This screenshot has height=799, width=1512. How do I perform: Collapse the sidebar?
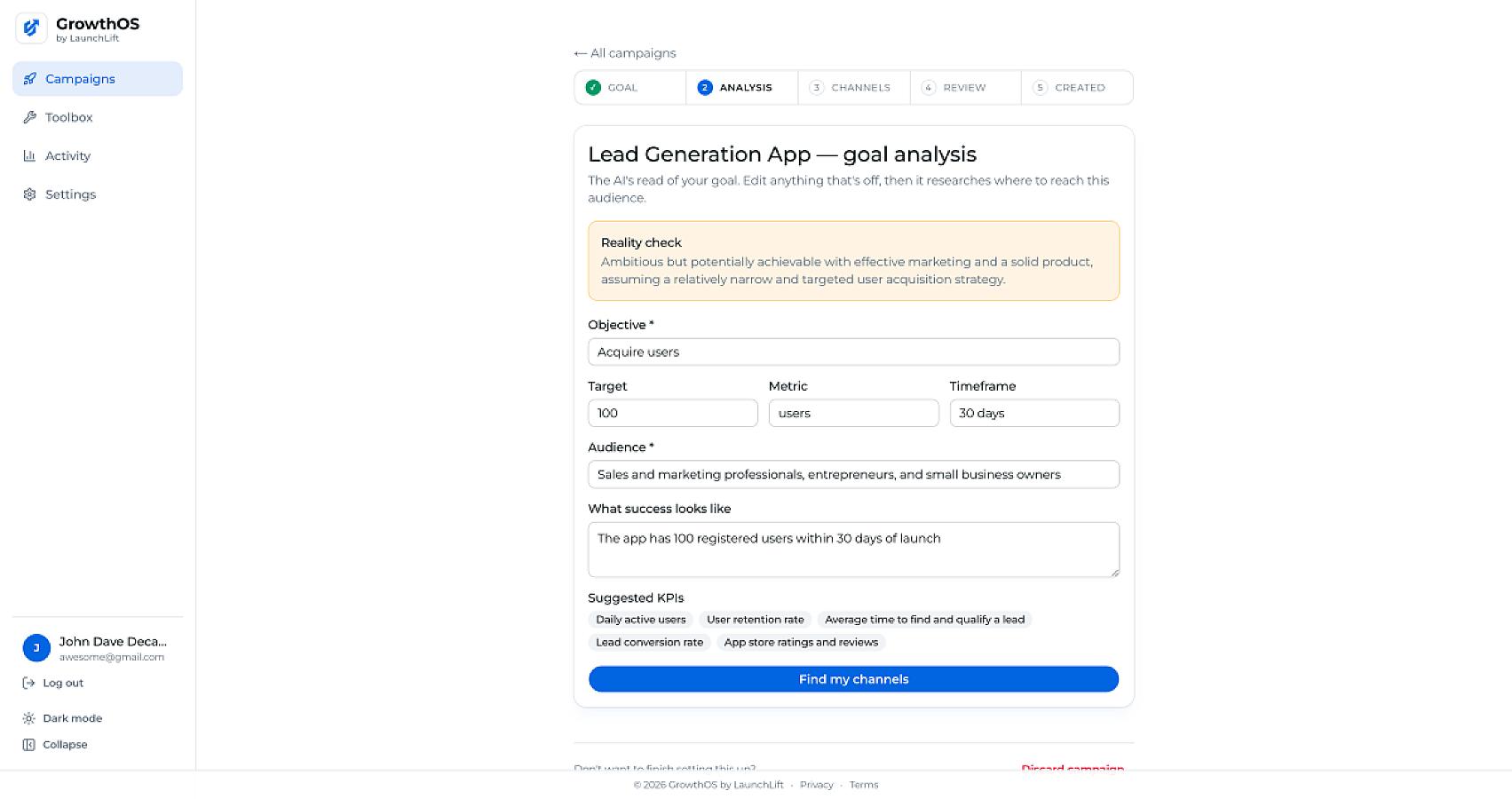(x=55, y=745)
